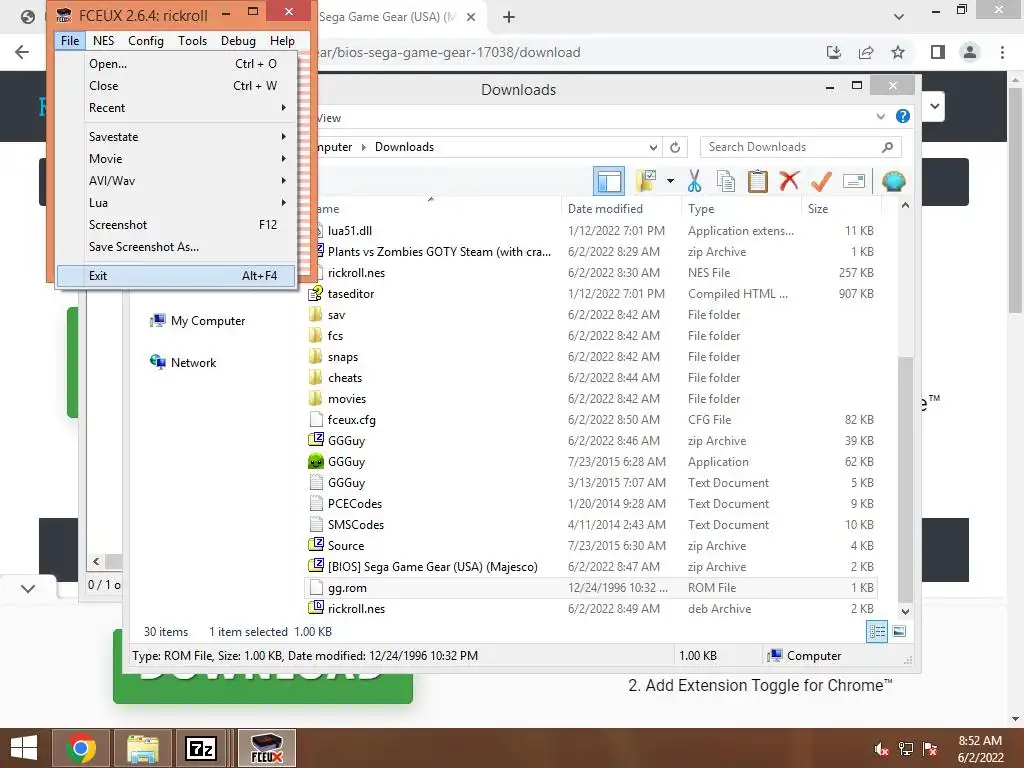Bookmark this page with Chrome star icon
The height and width of the screenshot is (768, 1024).
pos(898,52)
